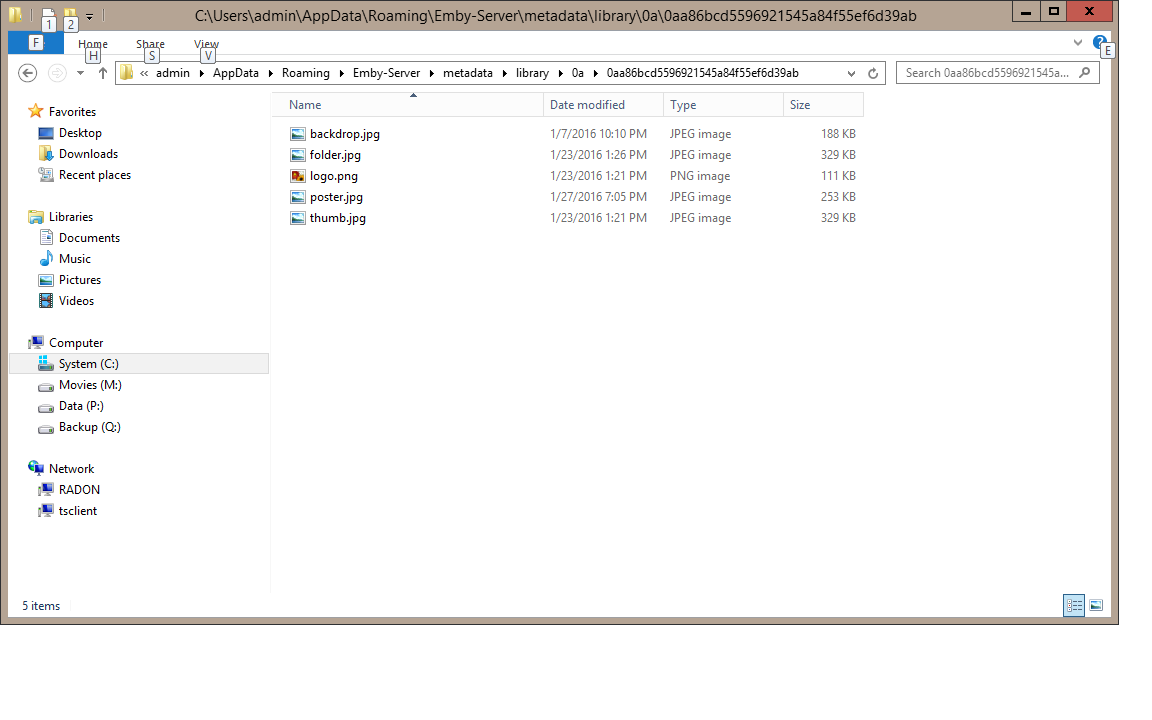
Task: Click the Forward navigation arrow
Action: (57, 73)
